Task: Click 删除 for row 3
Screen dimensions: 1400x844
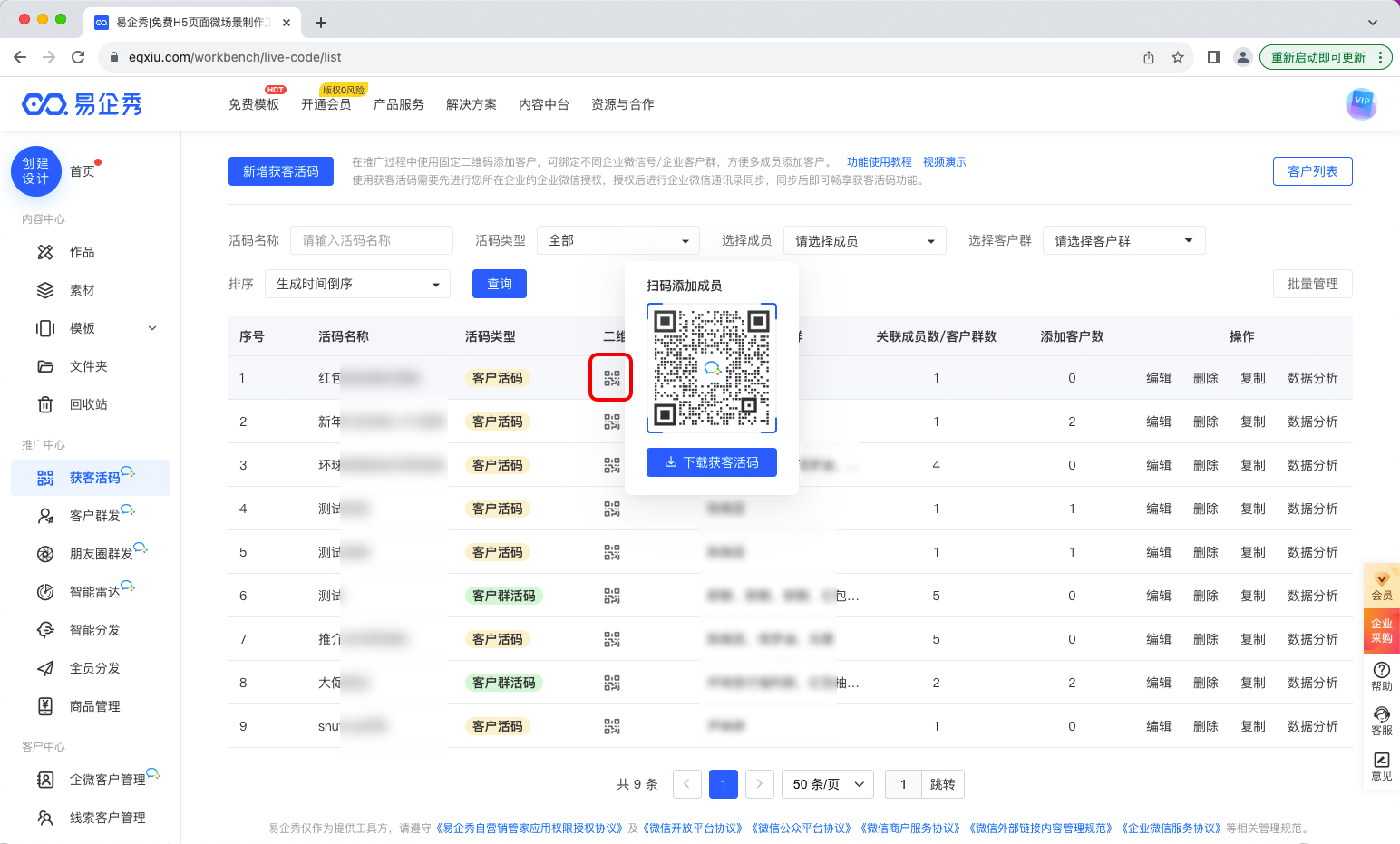Action: pos(1206,465)
